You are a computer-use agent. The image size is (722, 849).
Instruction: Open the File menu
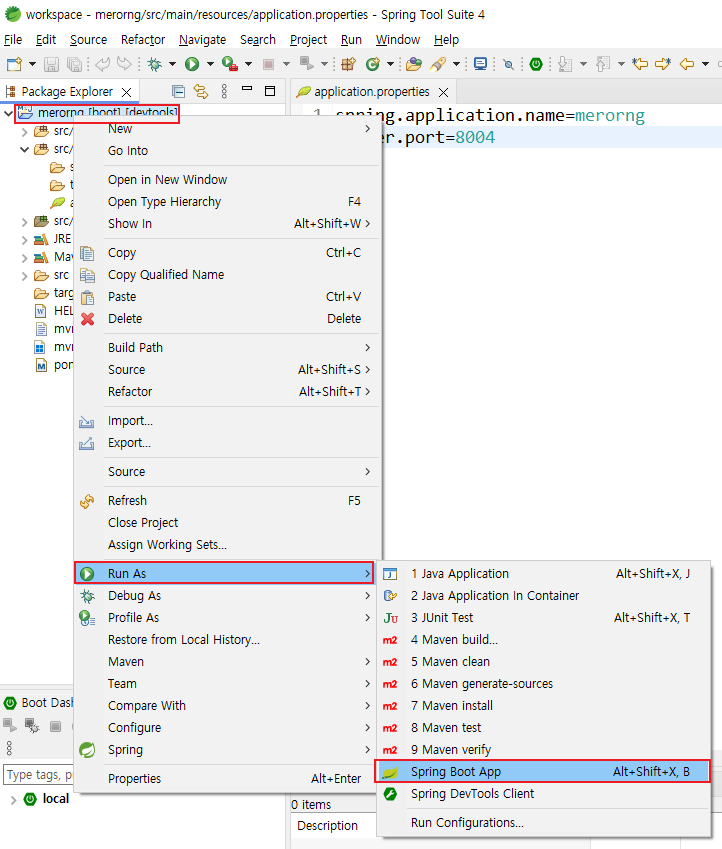[13, 40]
